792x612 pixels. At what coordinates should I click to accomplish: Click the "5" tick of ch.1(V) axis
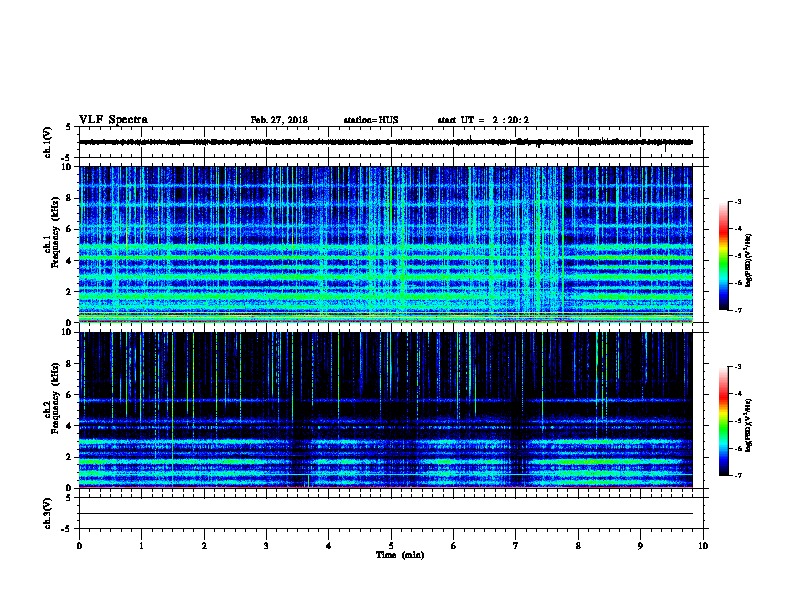(x=69, y=127)
